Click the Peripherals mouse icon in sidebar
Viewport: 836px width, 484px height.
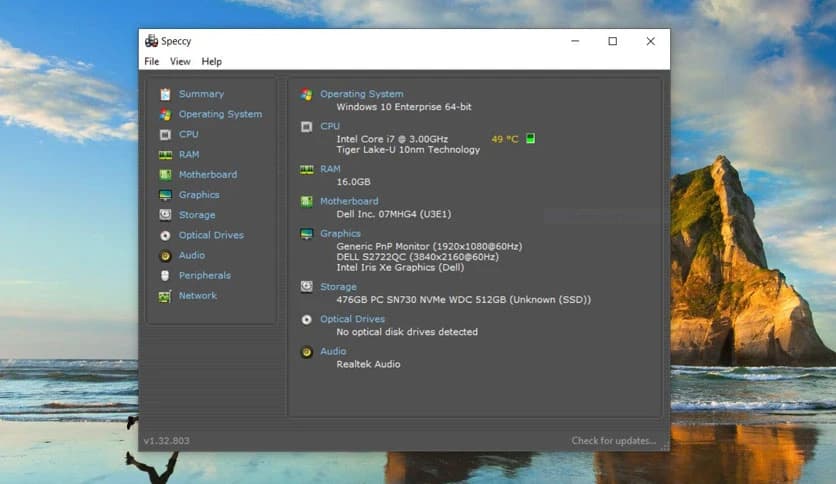pos(165,276)
